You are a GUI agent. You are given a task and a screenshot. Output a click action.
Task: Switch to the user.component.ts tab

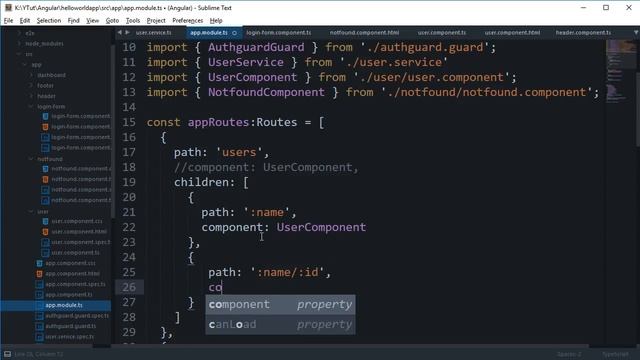pyautogui.click(x=442, y=32)
